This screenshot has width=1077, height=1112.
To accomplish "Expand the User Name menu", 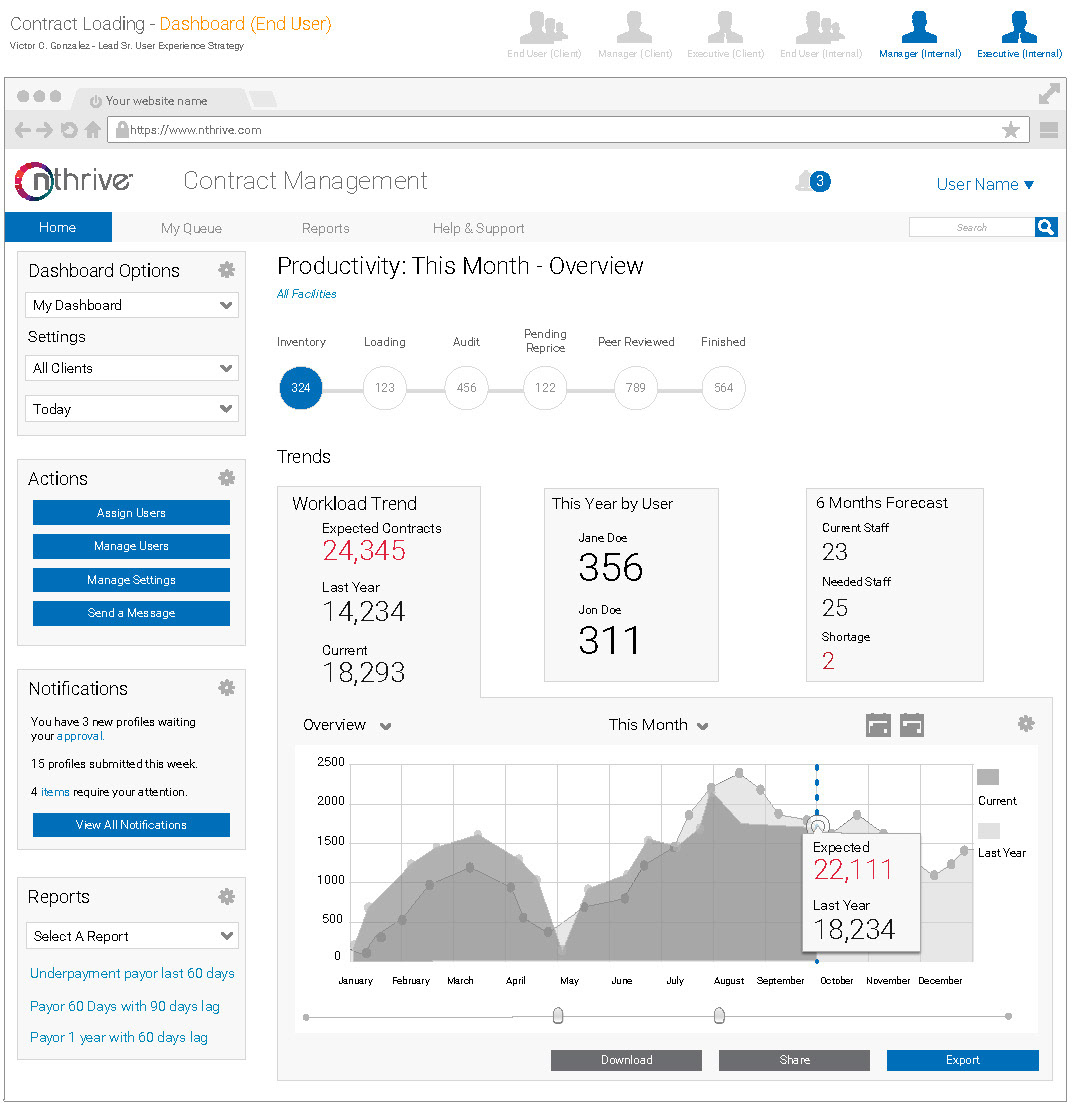I will [984, 184].
